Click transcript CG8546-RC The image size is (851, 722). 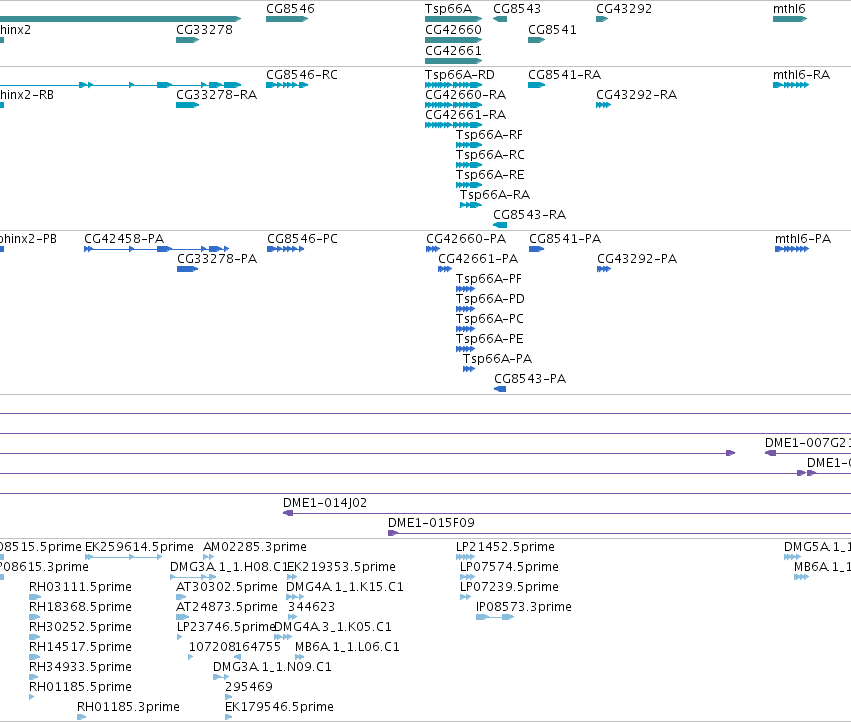[x=302, y=75]
